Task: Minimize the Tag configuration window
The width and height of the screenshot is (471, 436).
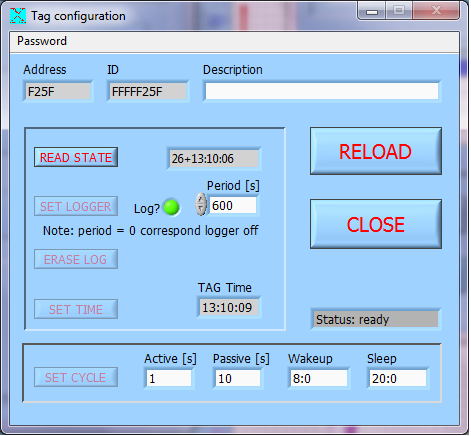Action: 372,11
